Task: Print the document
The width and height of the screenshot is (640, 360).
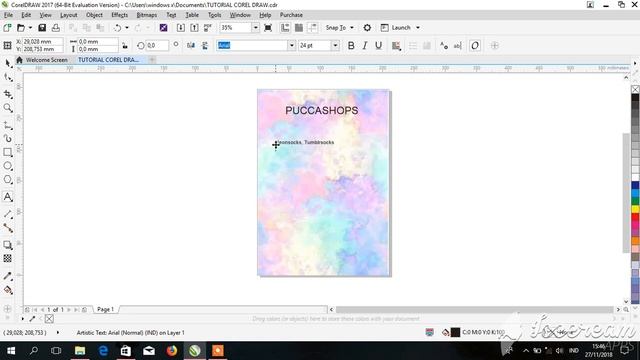Action: tap(56, 28)
